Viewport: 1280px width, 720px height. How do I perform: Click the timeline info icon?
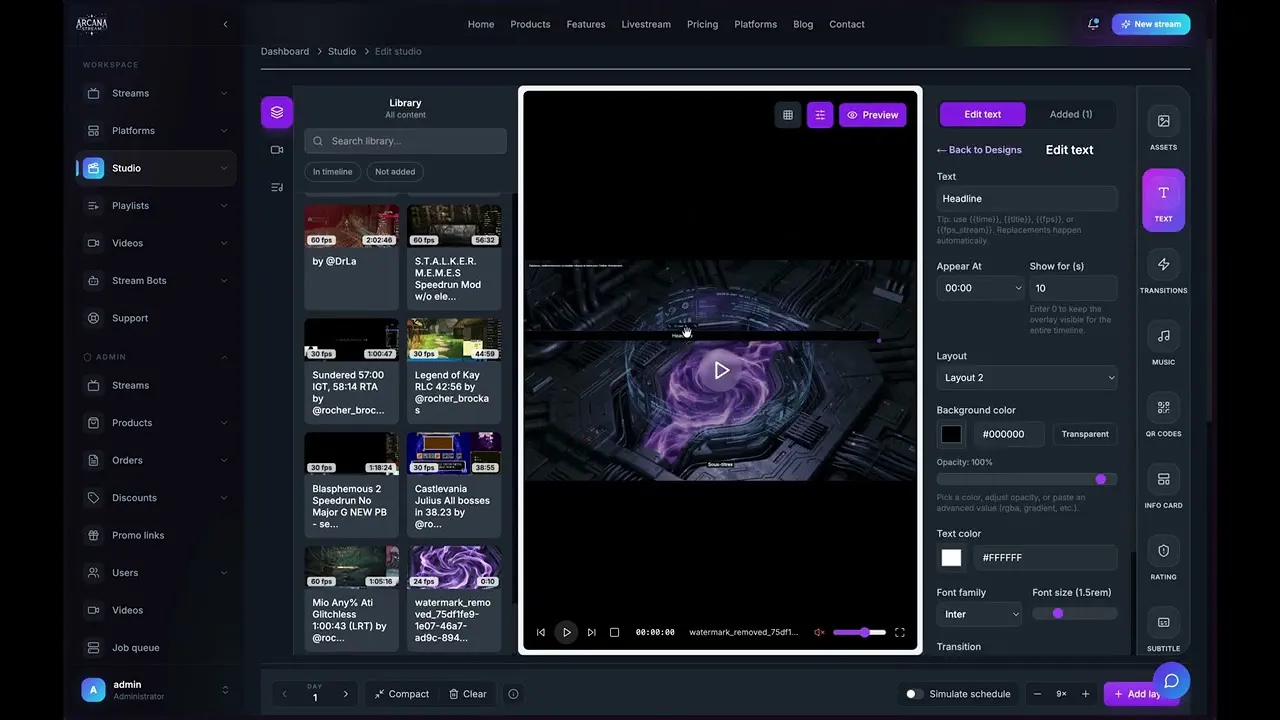[513, 694]
